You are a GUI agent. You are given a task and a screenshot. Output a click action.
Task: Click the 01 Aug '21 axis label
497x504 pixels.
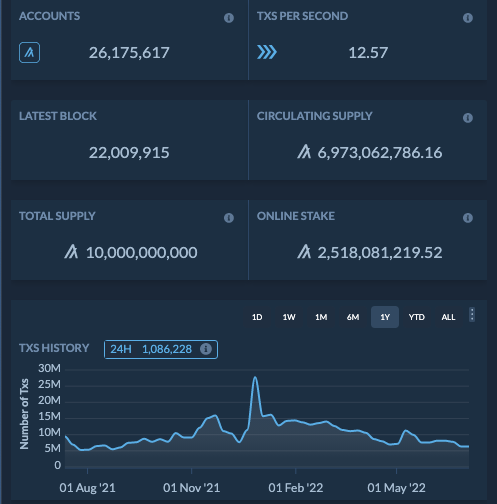pos(87,488)
